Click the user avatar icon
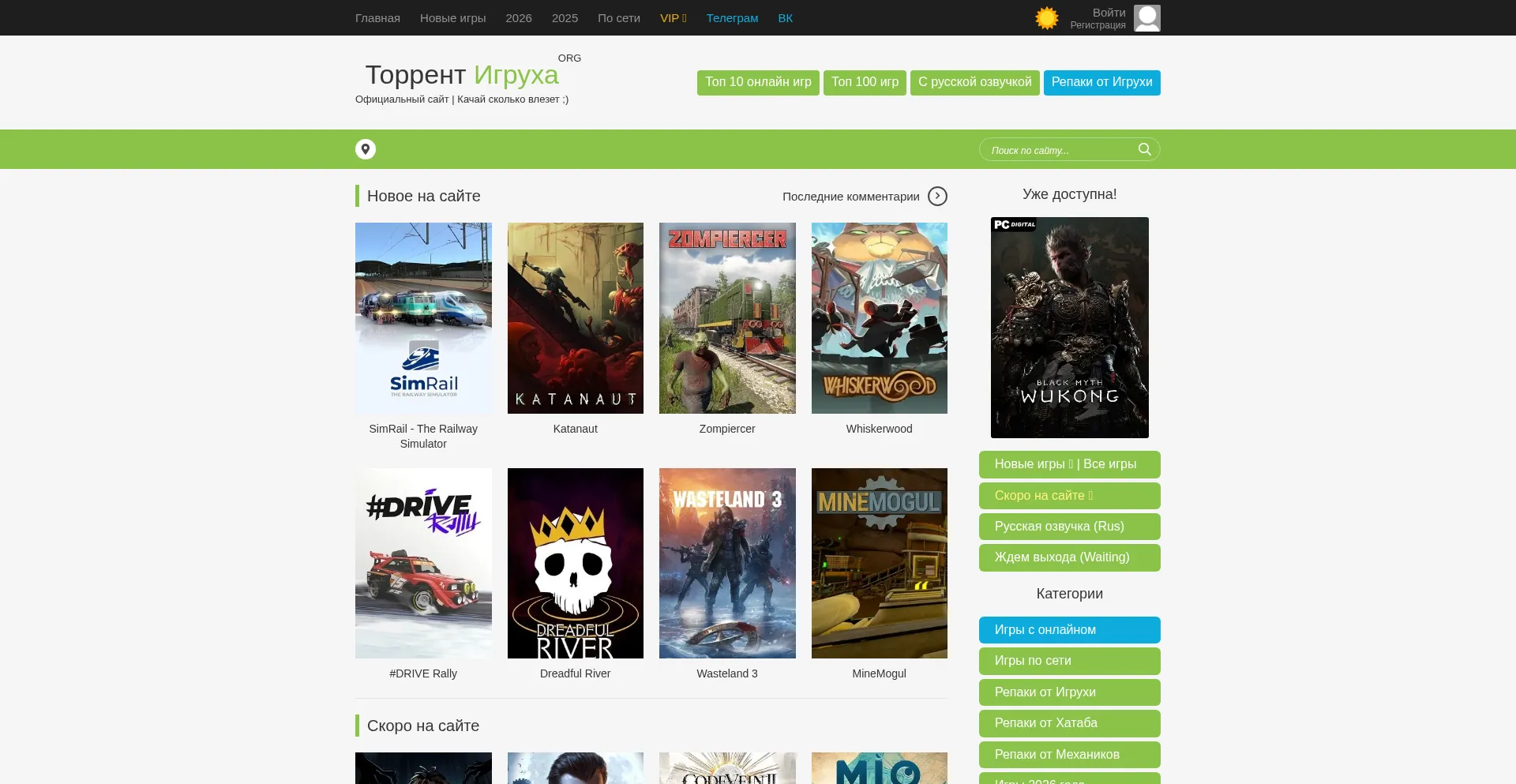1516x784 pixels. pos(1147,18)
